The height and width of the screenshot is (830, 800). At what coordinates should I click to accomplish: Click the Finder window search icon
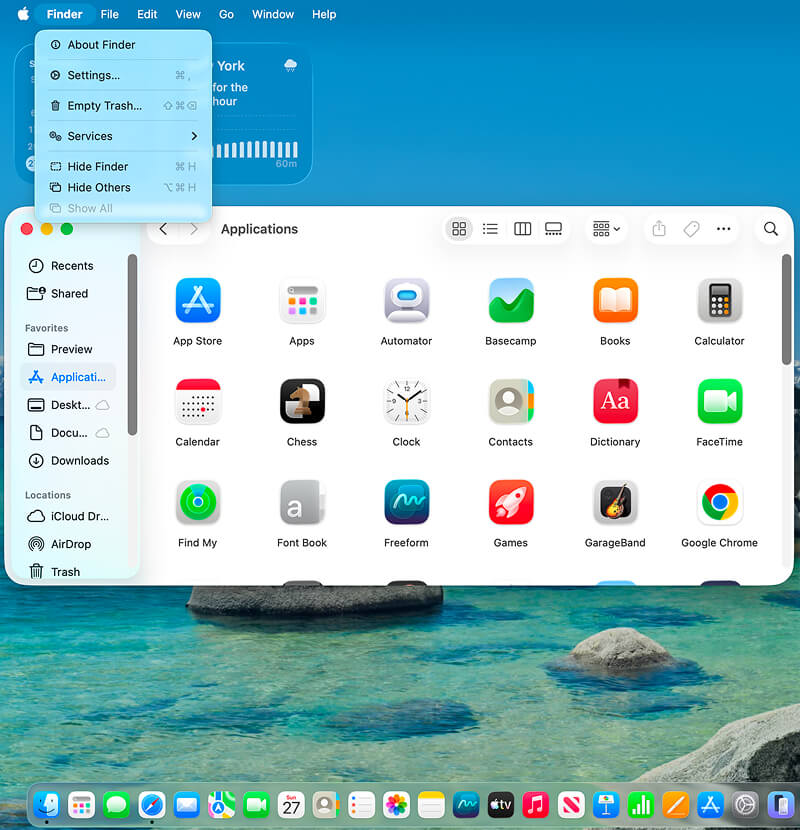coord(771,229)
